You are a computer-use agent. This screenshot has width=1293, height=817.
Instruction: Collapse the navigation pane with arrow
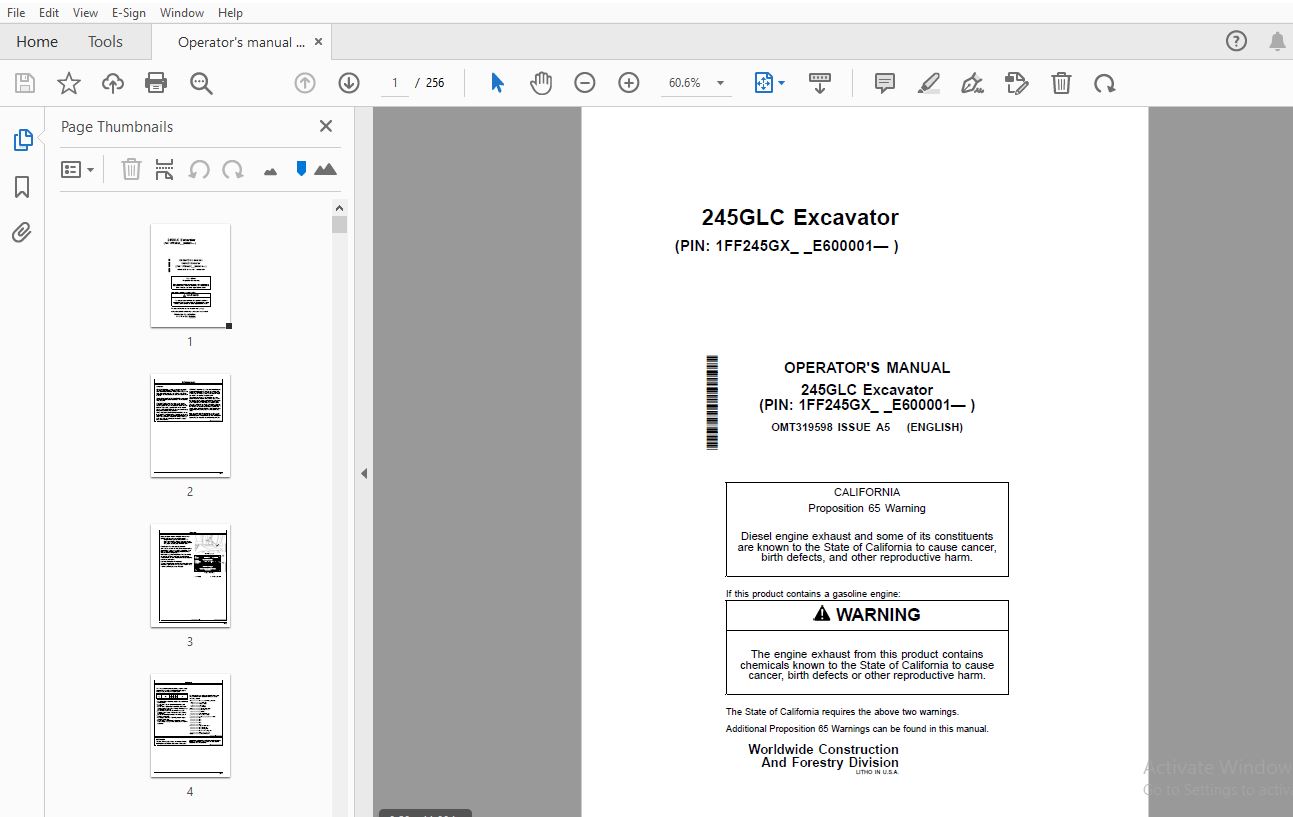coord(364,473)
